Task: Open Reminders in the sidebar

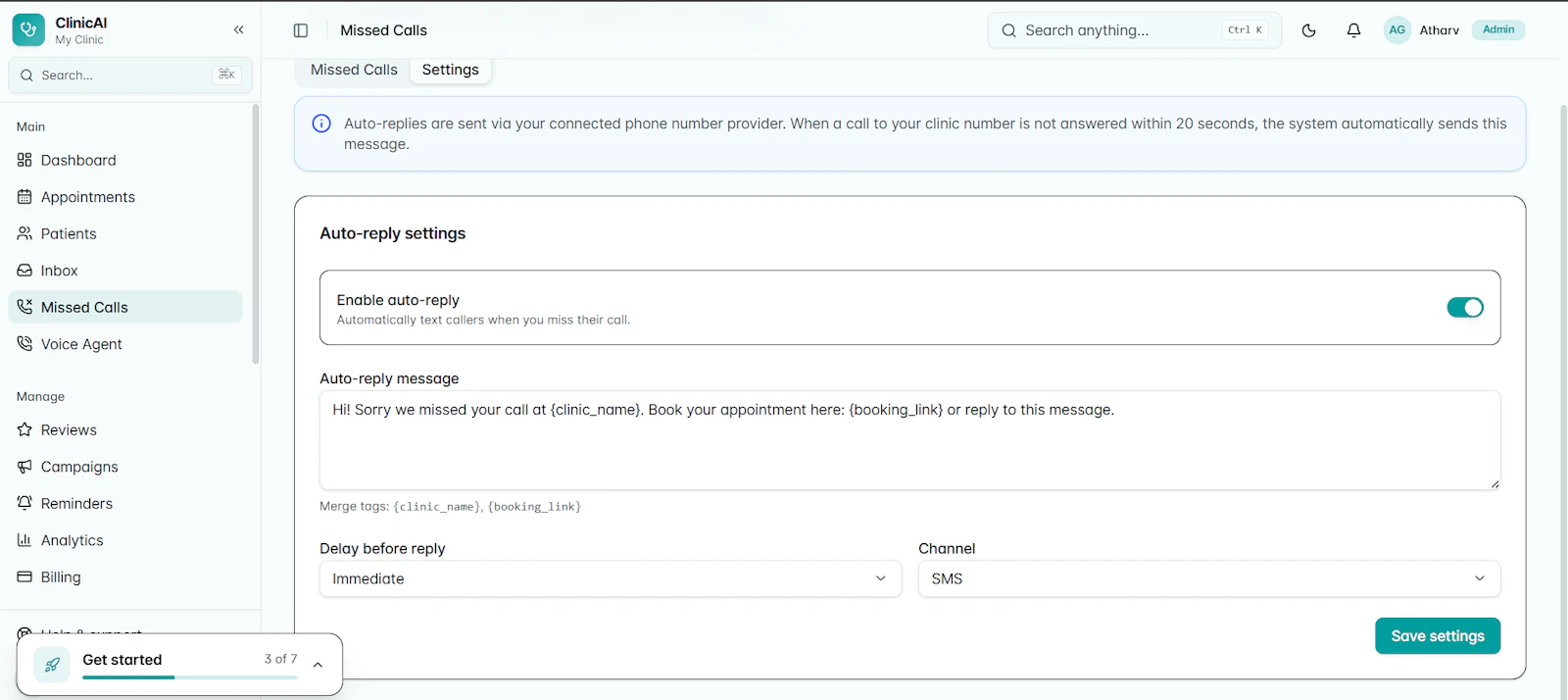Action: 125,503
